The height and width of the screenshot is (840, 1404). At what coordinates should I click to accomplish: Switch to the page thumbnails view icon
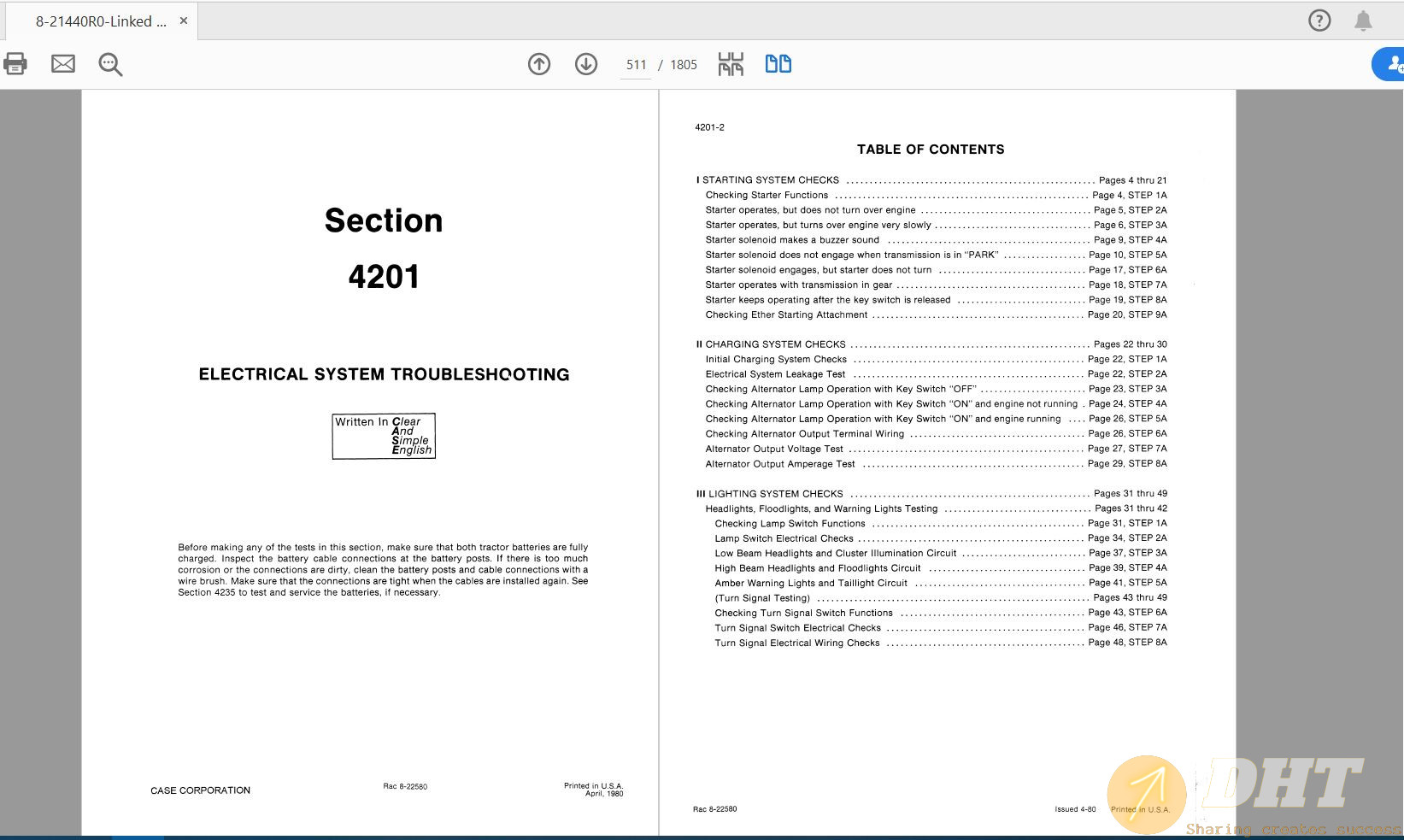731,64
